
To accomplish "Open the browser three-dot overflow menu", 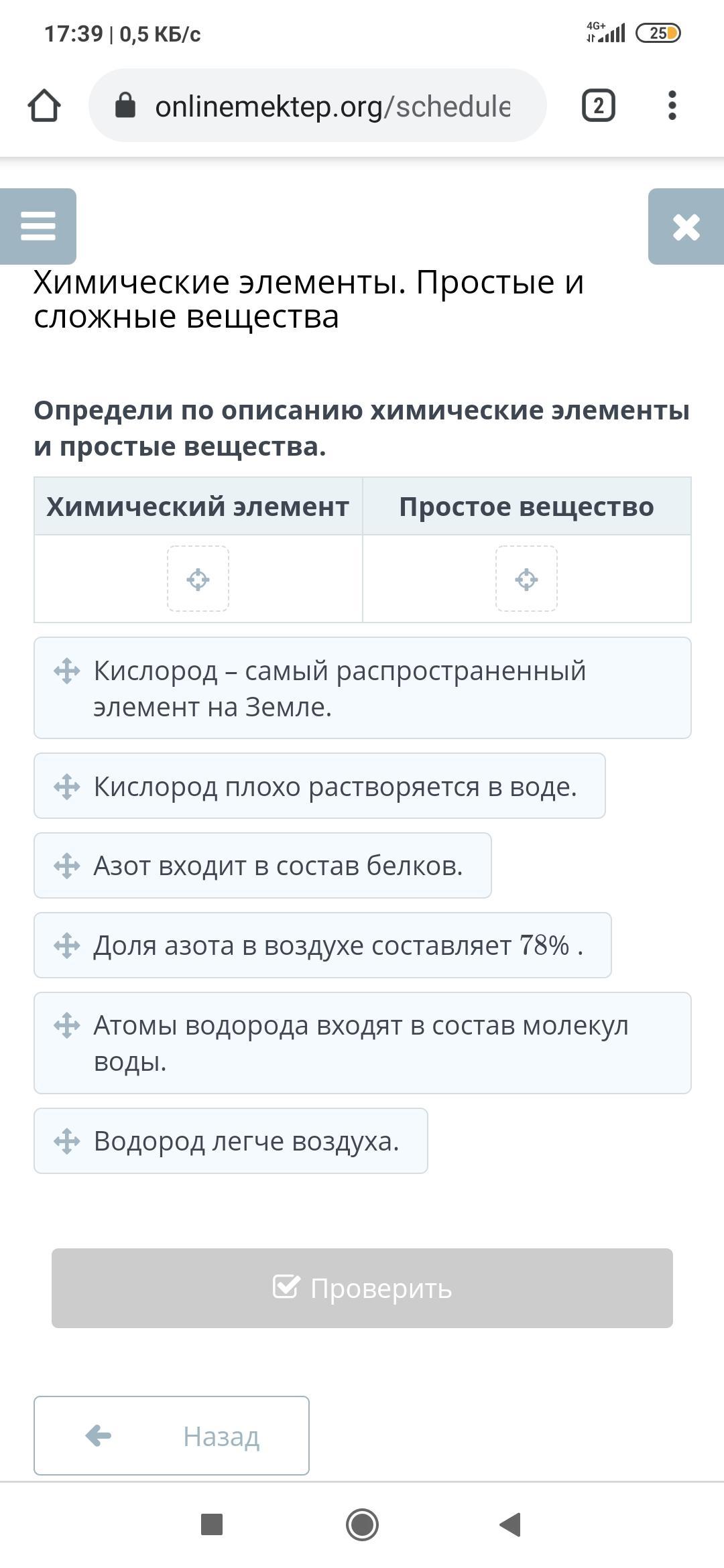I will coord(672,106).
